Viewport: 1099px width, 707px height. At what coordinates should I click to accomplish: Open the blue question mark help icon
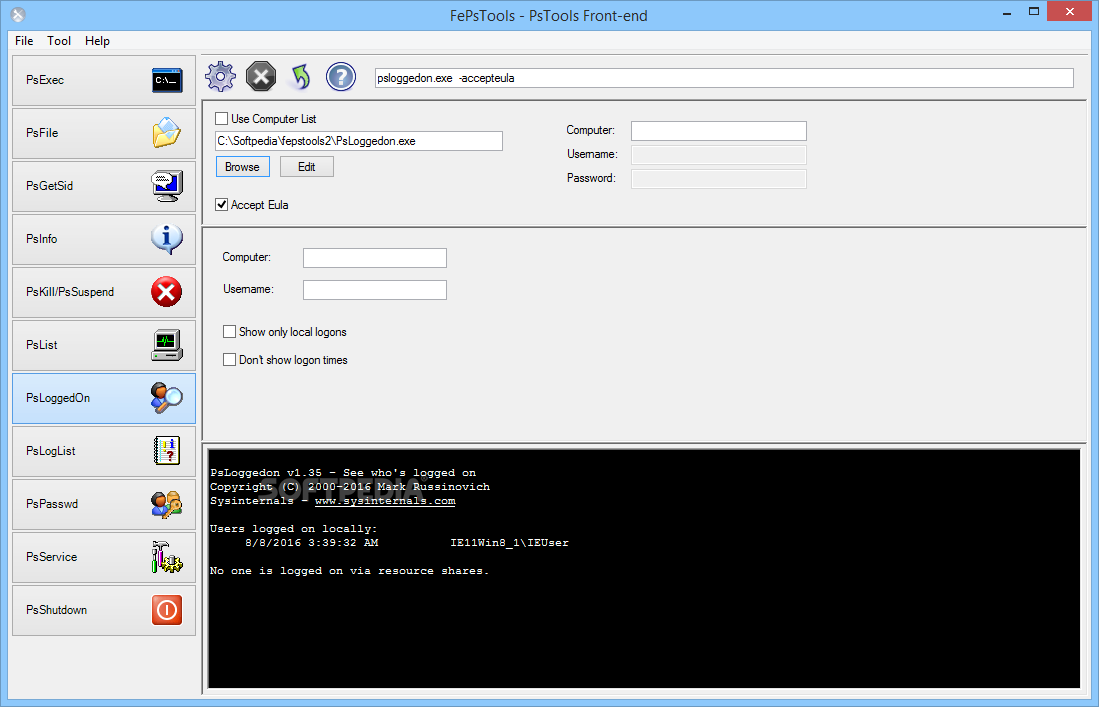341,77
